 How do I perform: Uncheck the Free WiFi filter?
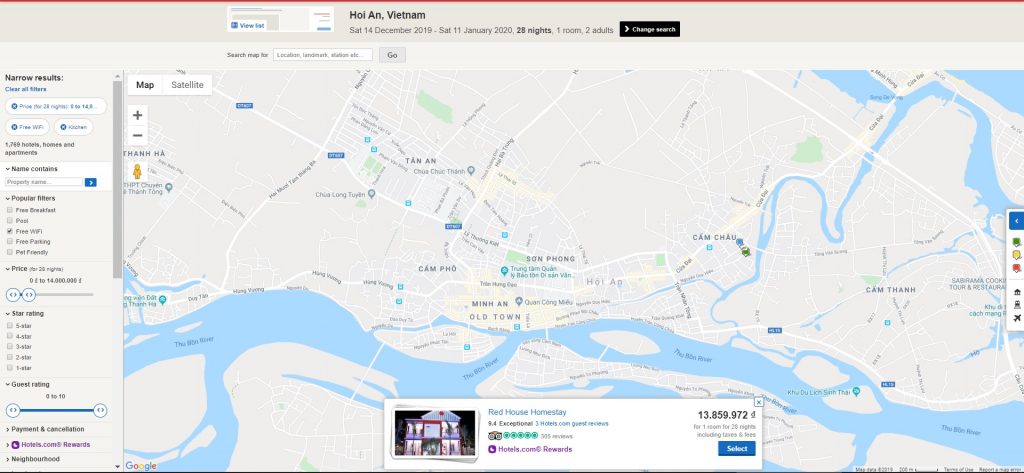point(10,231)
